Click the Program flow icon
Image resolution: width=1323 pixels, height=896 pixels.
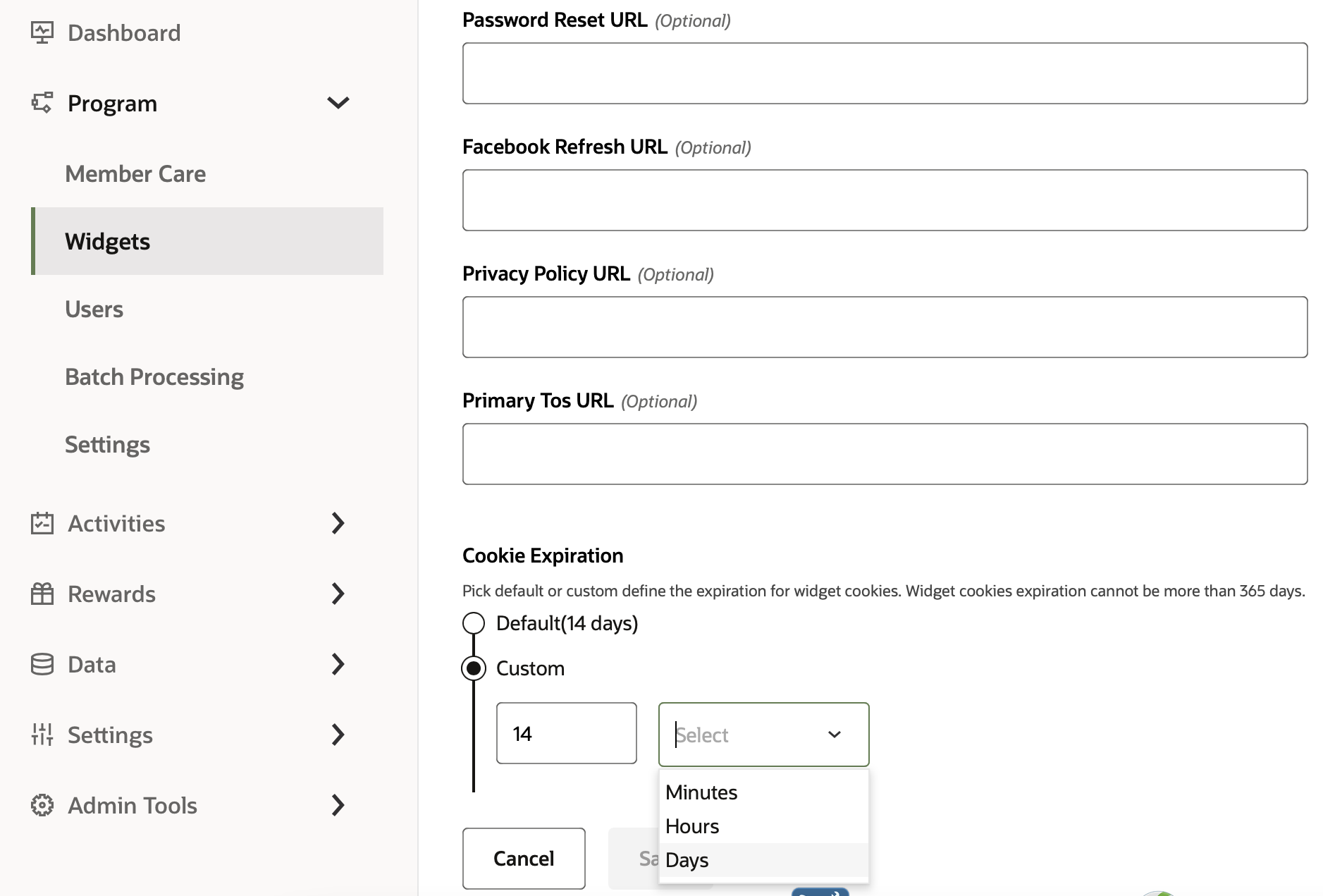click(x=42, y=103)
